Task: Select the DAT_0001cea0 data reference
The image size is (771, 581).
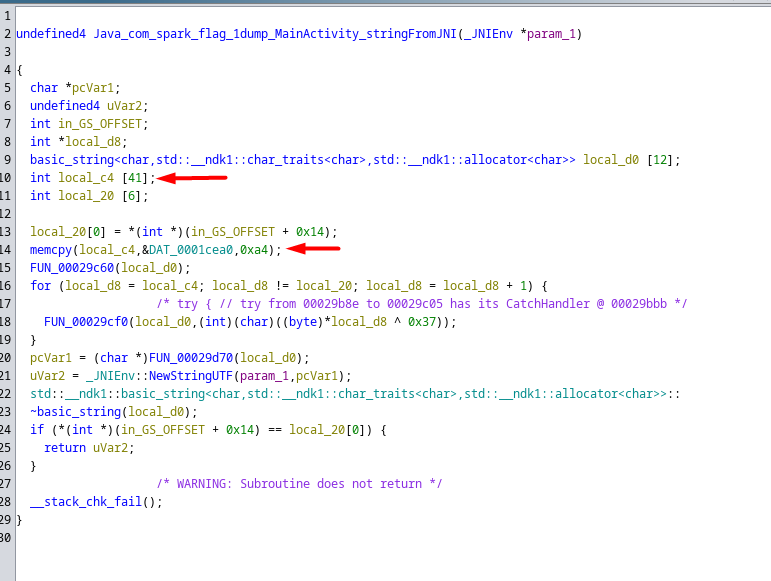Action: pyautogui.click(x=191, y=250)
